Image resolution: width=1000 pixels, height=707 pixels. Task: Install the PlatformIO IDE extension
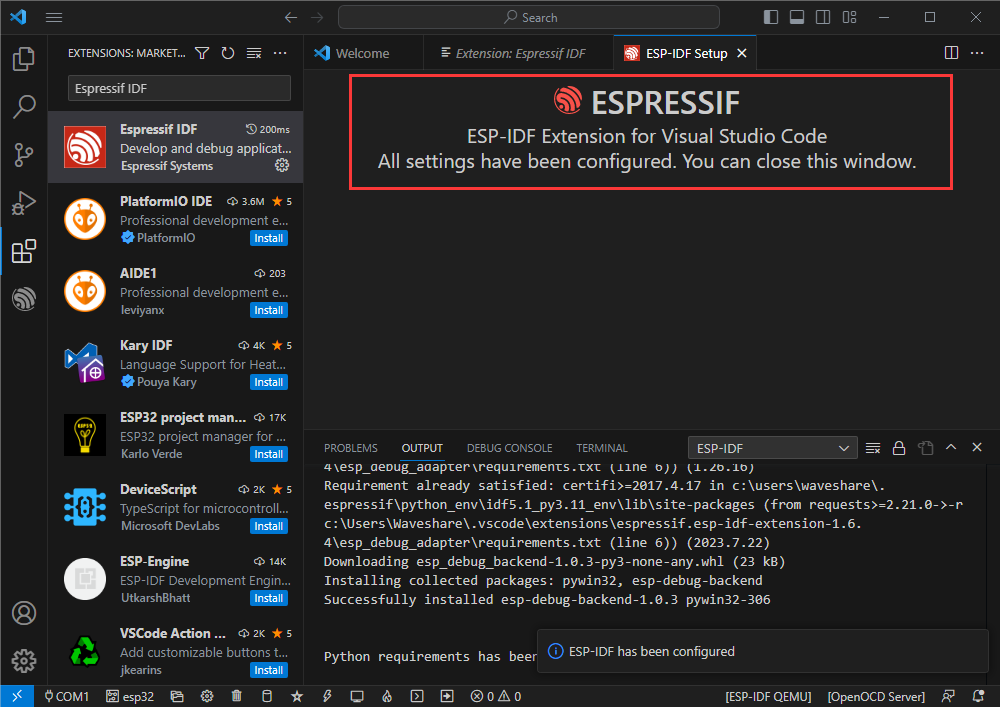point(269,238)
